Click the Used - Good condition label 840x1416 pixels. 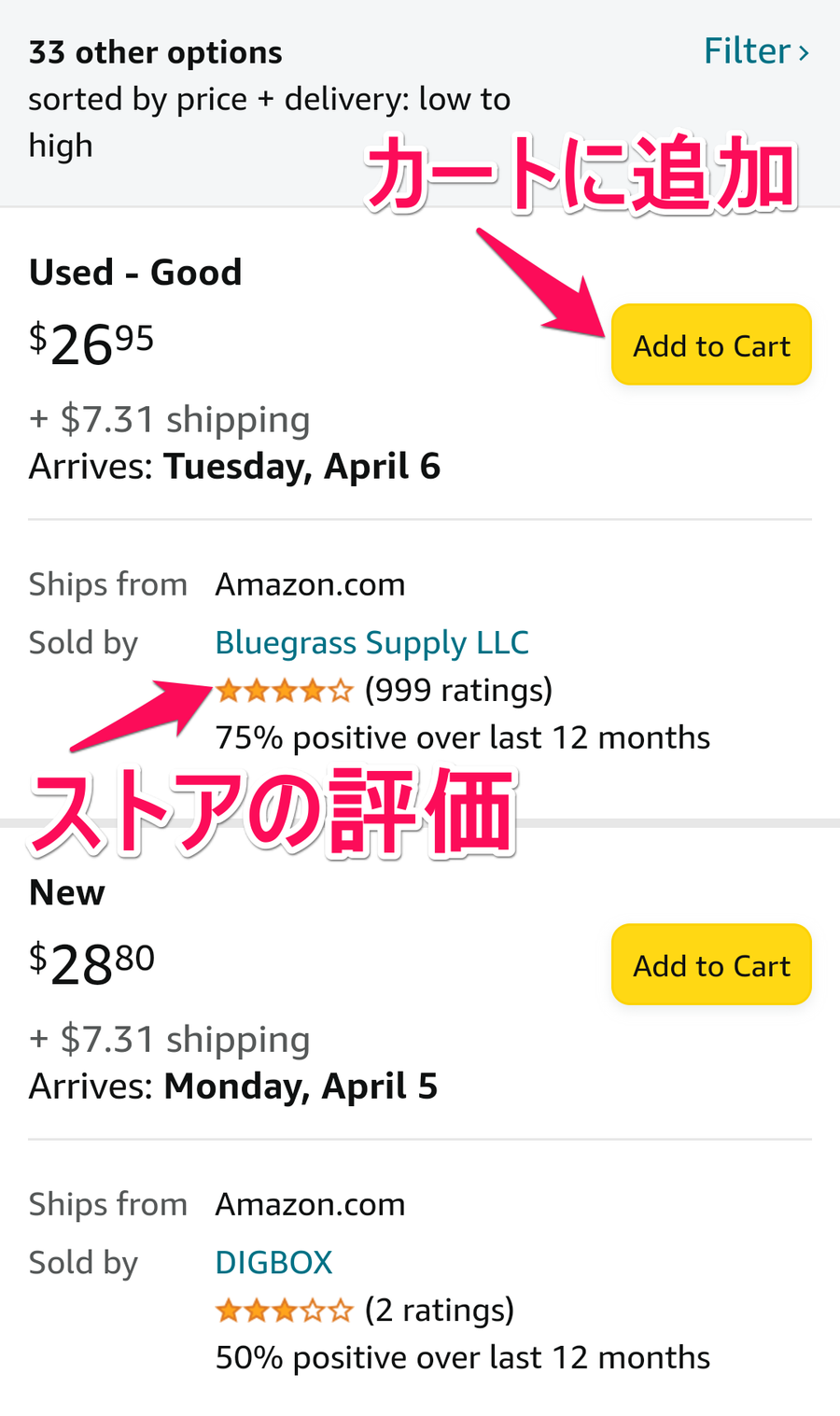tap(135, 273)
